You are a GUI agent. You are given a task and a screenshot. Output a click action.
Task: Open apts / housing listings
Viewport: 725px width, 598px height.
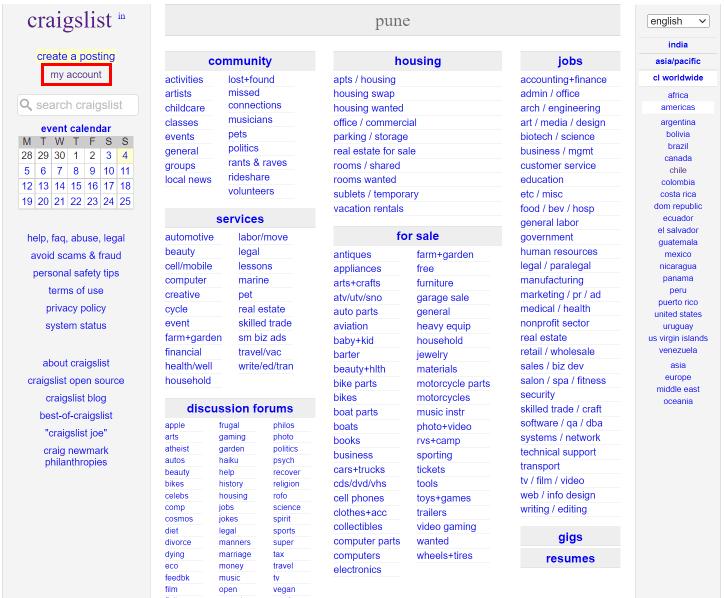(x=364, y=80)
